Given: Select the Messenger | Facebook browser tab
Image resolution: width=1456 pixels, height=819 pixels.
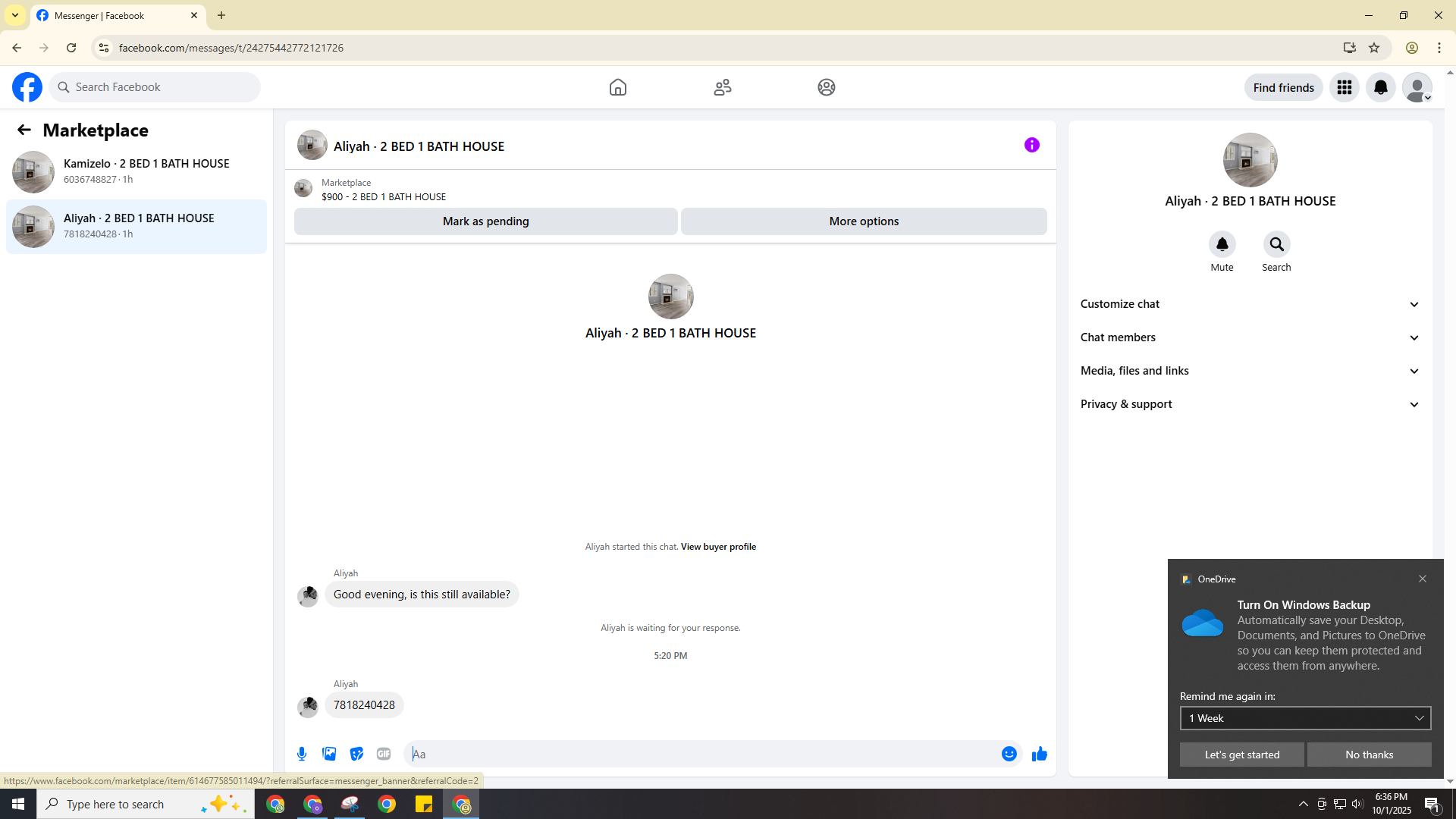Looking at the screenshot, I should click(118, 15).
